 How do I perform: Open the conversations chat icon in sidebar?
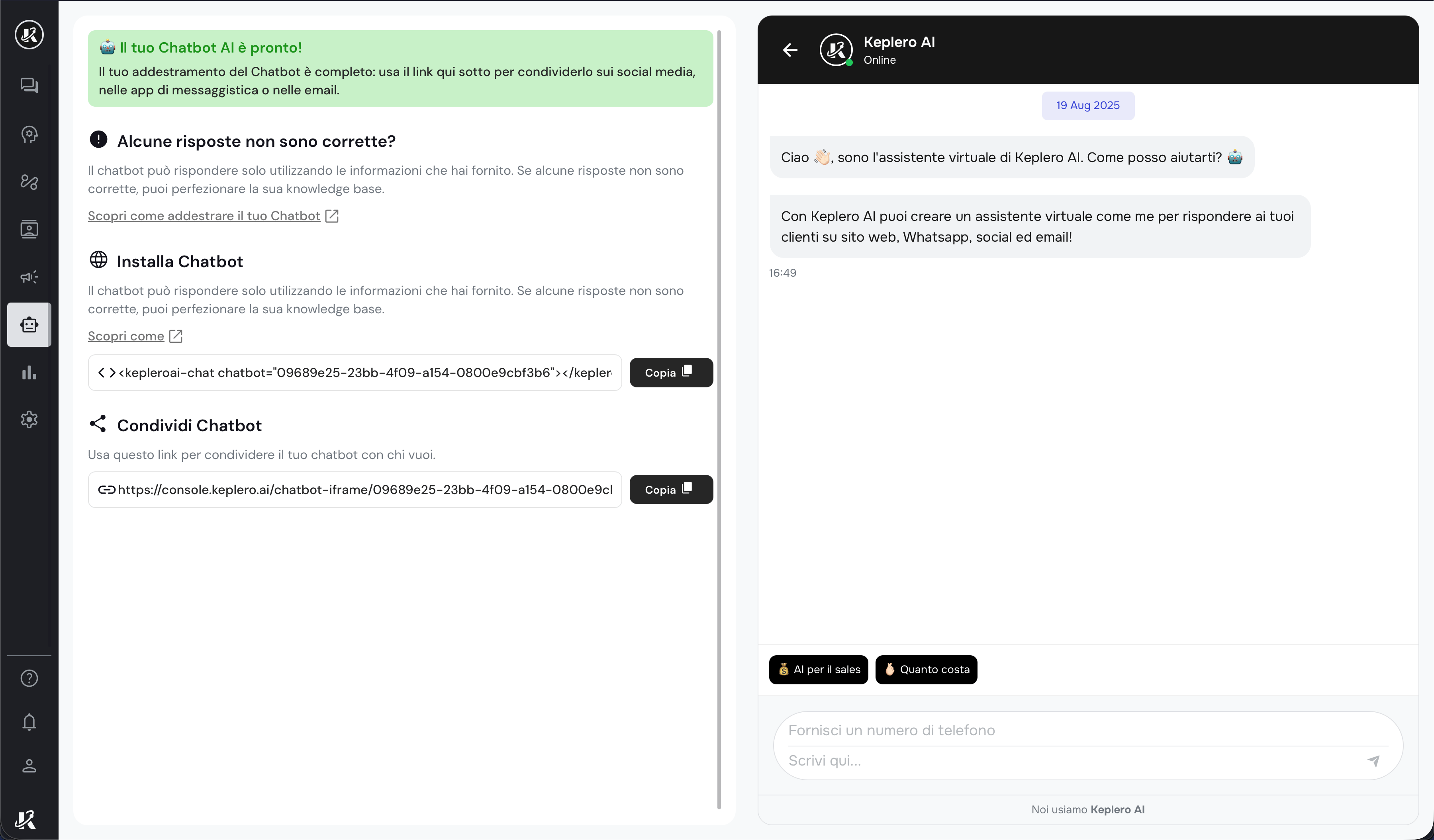[29, 85]
